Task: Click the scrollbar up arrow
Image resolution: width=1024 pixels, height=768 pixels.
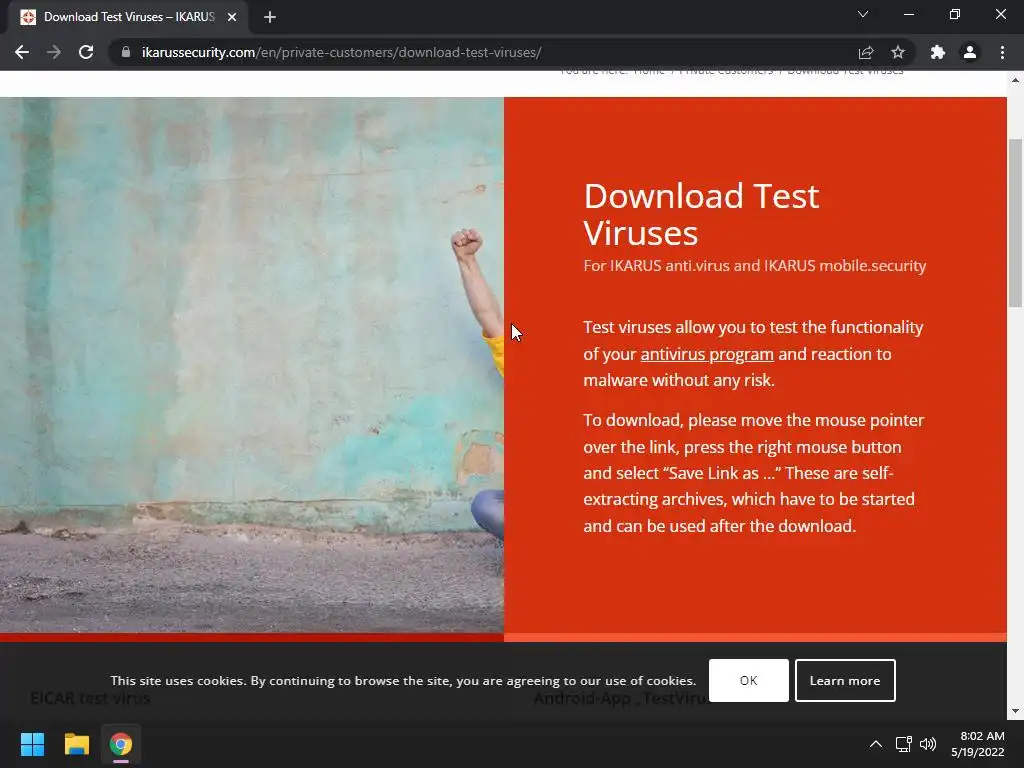Action: tap(1015, 80)
